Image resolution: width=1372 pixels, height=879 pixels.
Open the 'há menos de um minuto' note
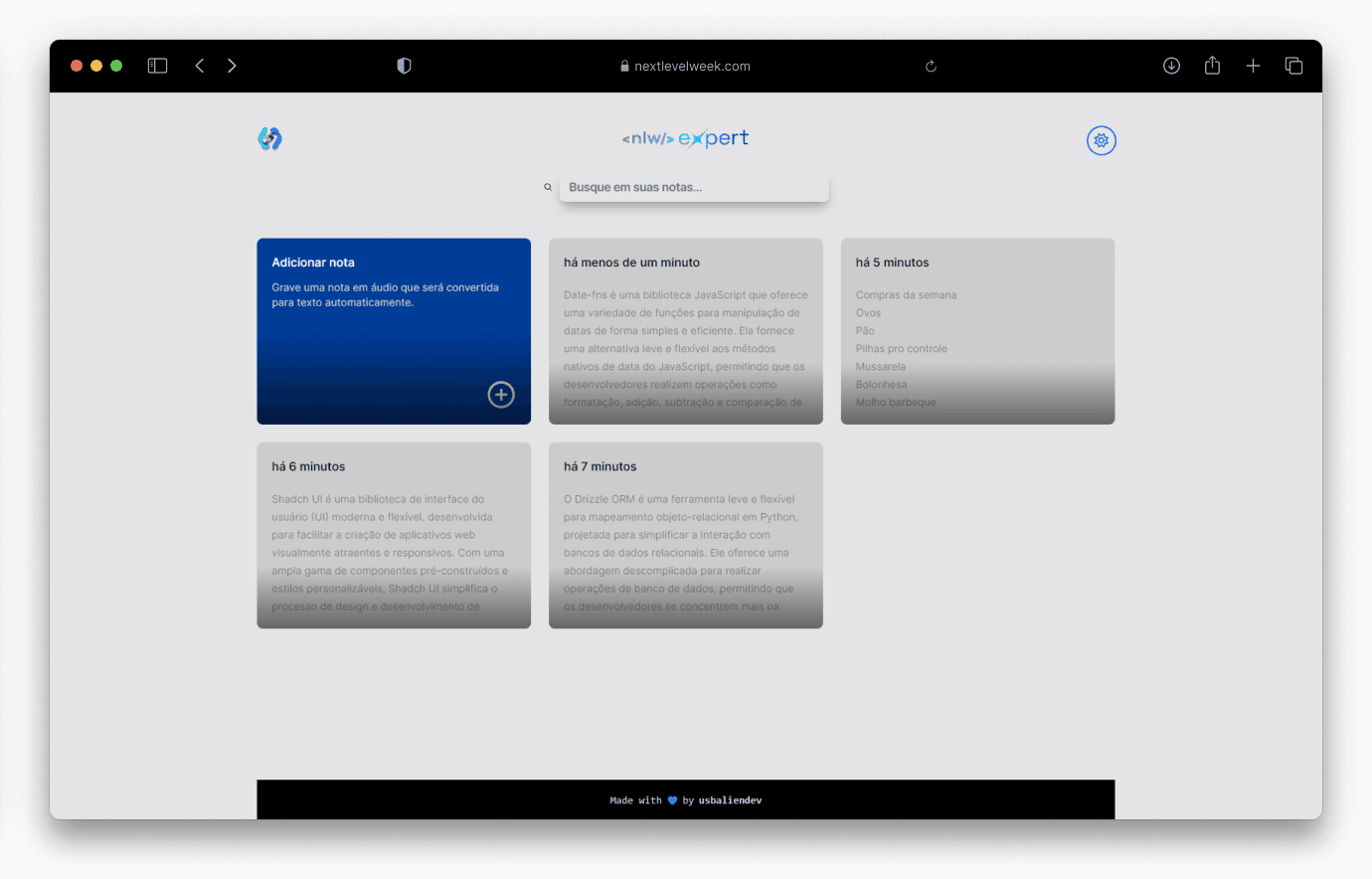(x=686, y=331)
